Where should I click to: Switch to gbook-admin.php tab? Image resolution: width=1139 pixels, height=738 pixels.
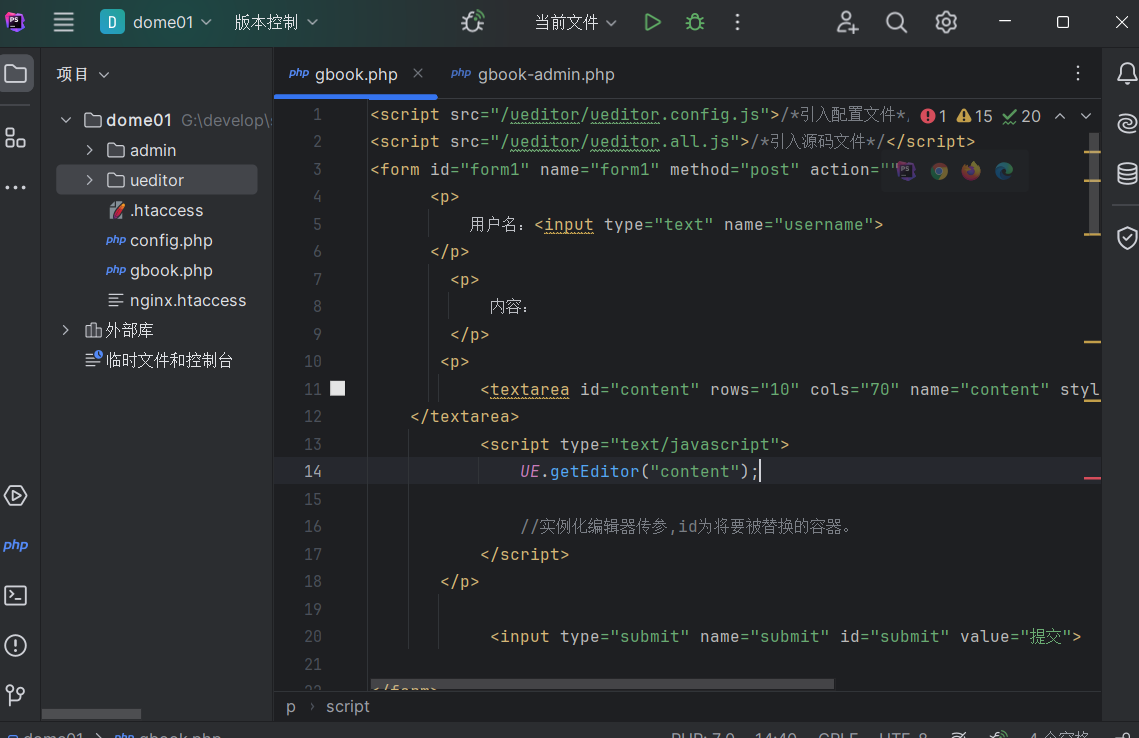532,74
